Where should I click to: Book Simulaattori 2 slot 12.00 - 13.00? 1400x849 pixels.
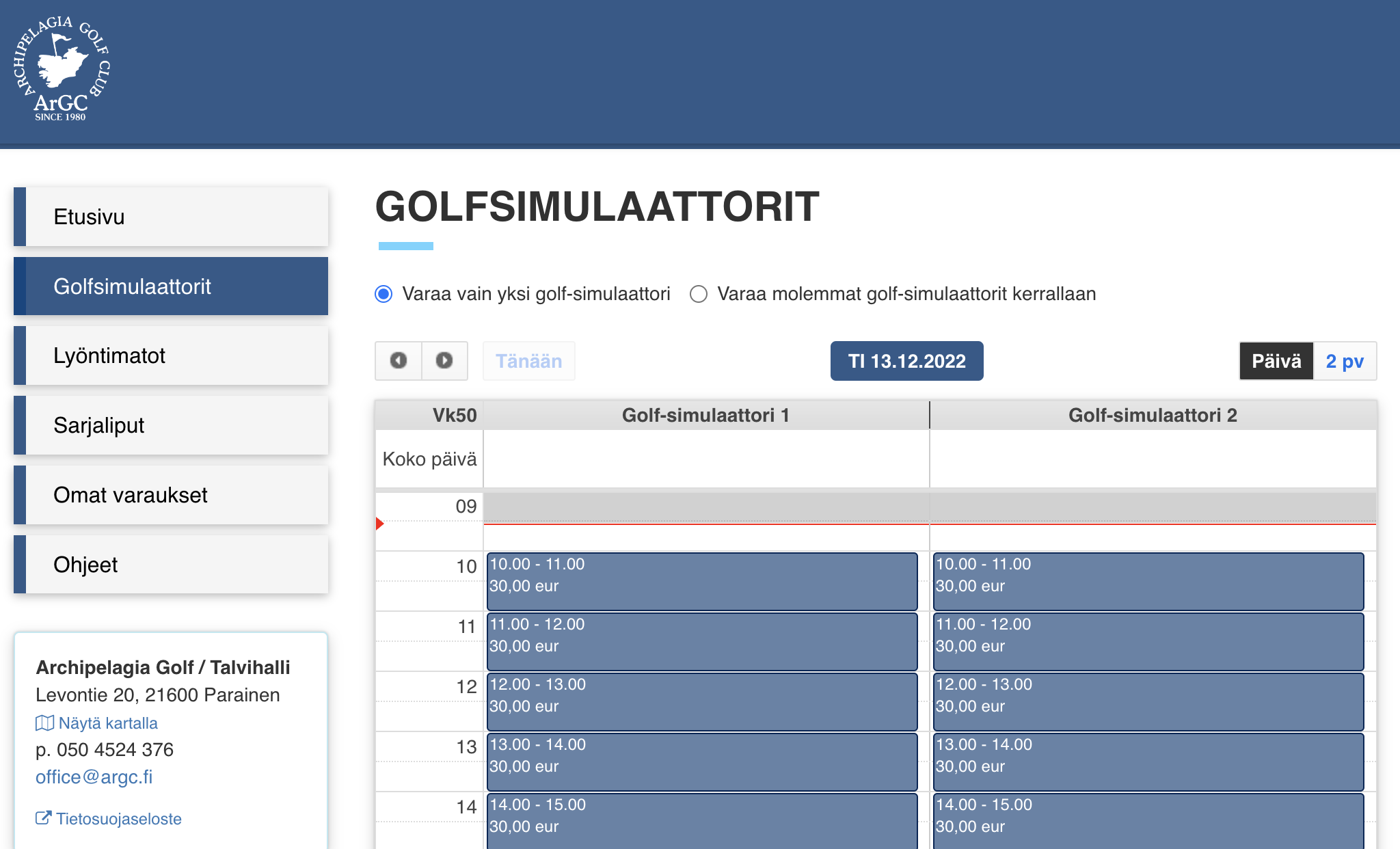click(x=1148, y=702)
